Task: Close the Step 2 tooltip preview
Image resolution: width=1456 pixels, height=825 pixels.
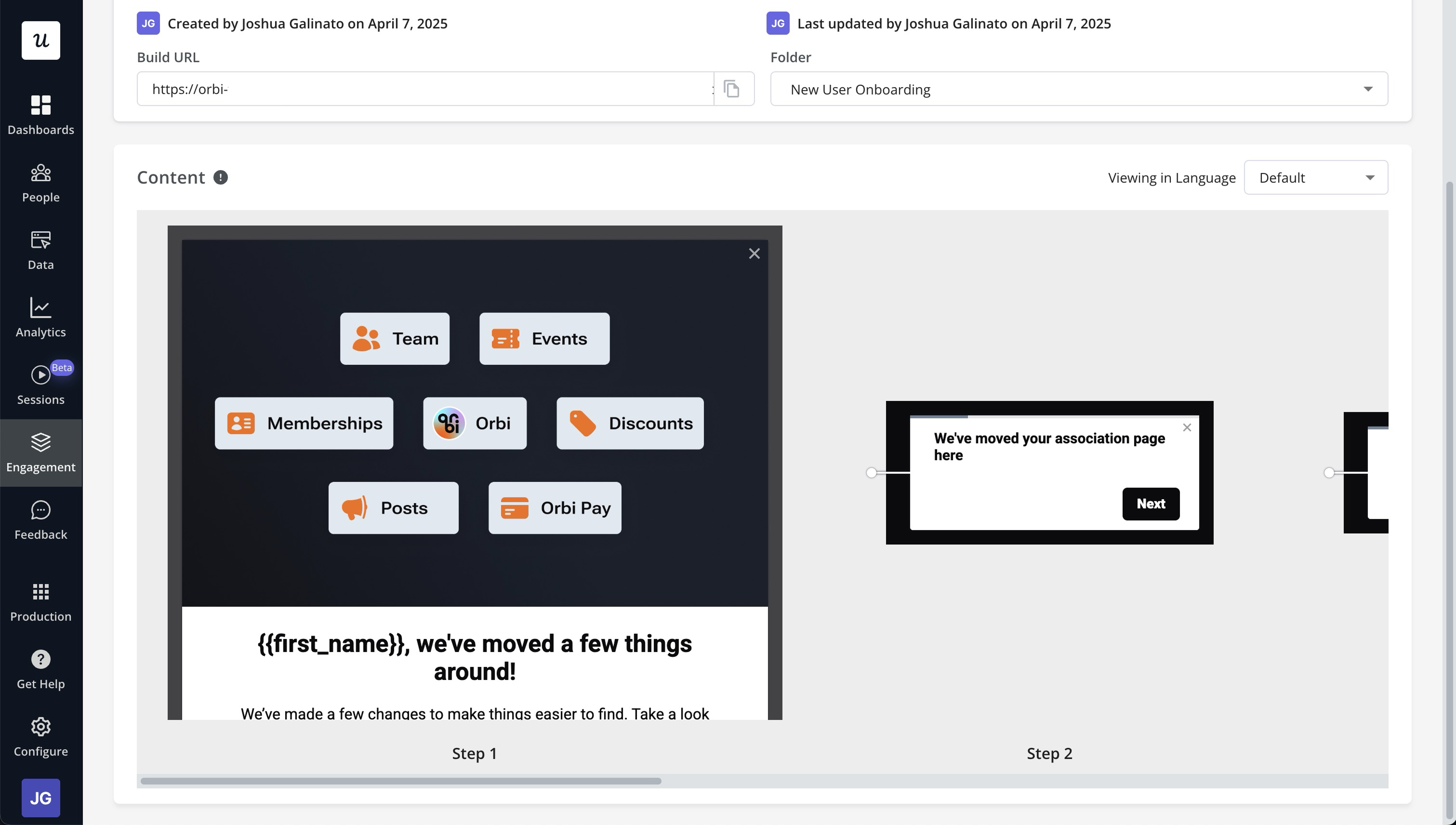Action: (x=1187, y=428)
